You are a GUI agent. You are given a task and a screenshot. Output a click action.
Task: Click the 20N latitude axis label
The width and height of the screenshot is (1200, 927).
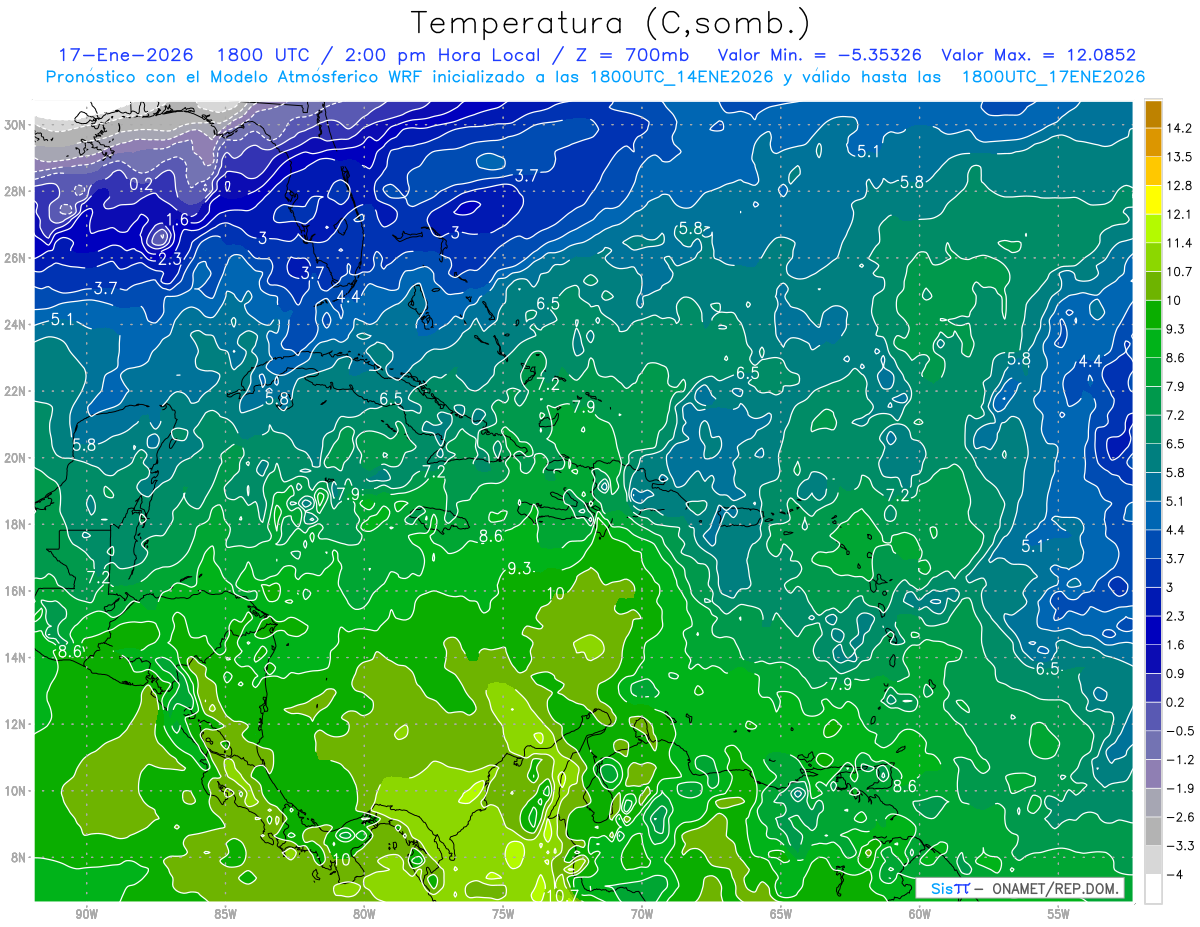point(15,458)
